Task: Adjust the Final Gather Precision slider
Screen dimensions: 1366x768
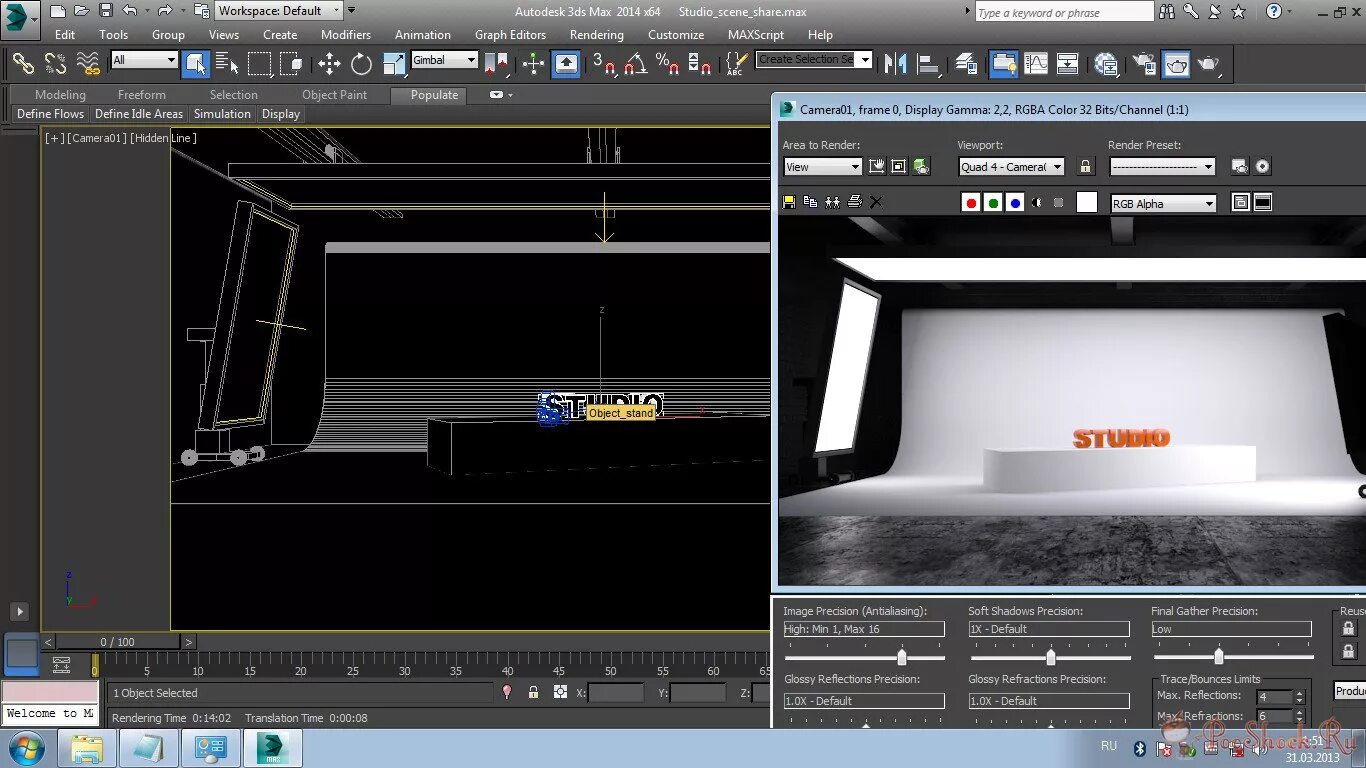Action: point(1218,656)
